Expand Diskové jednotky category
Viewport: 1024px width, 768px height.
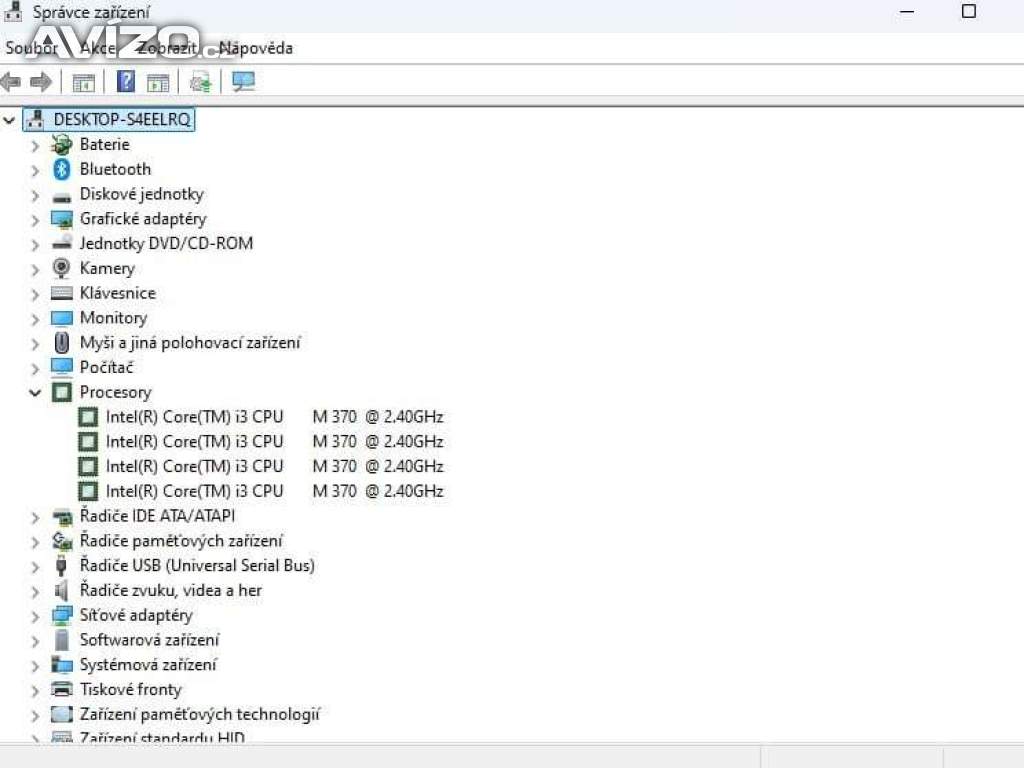35,195
